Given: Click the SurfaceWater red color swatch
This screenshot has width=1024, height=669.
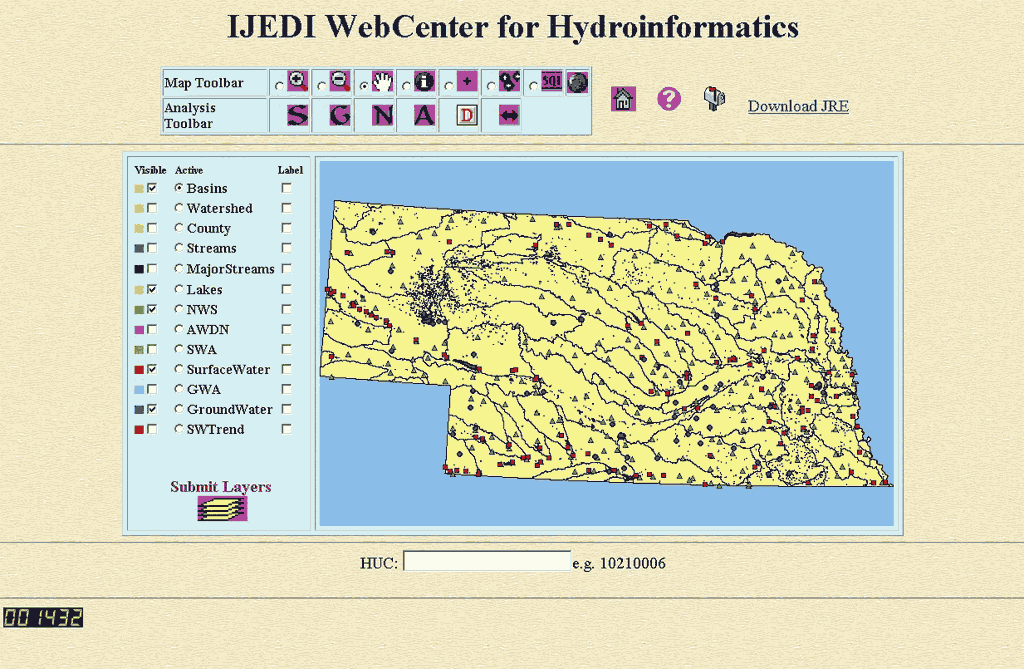Looking at the screenshot, I should 139,370.
